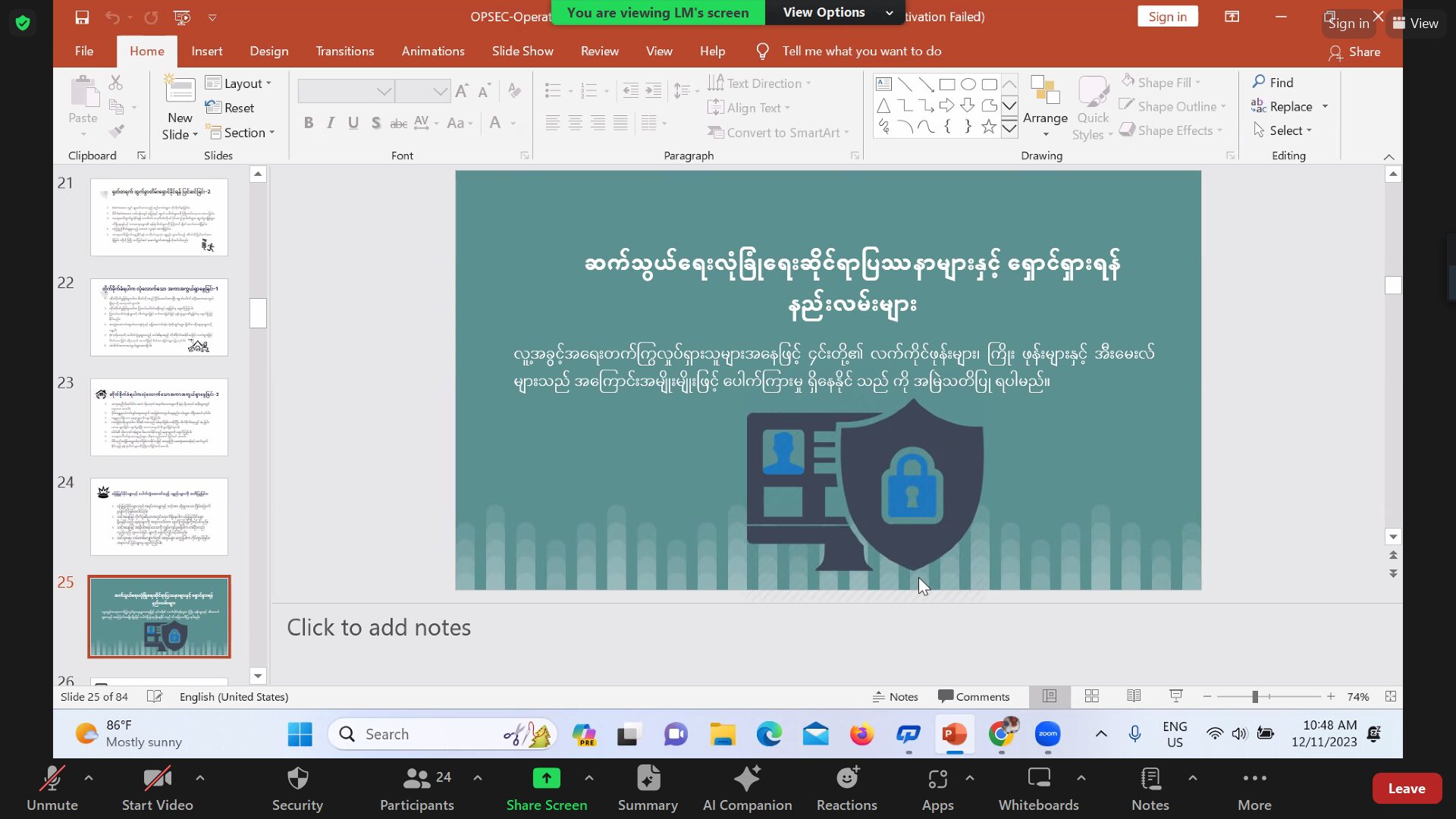
Task: Select slide 23 thumbnail
Action: point(159,417)
